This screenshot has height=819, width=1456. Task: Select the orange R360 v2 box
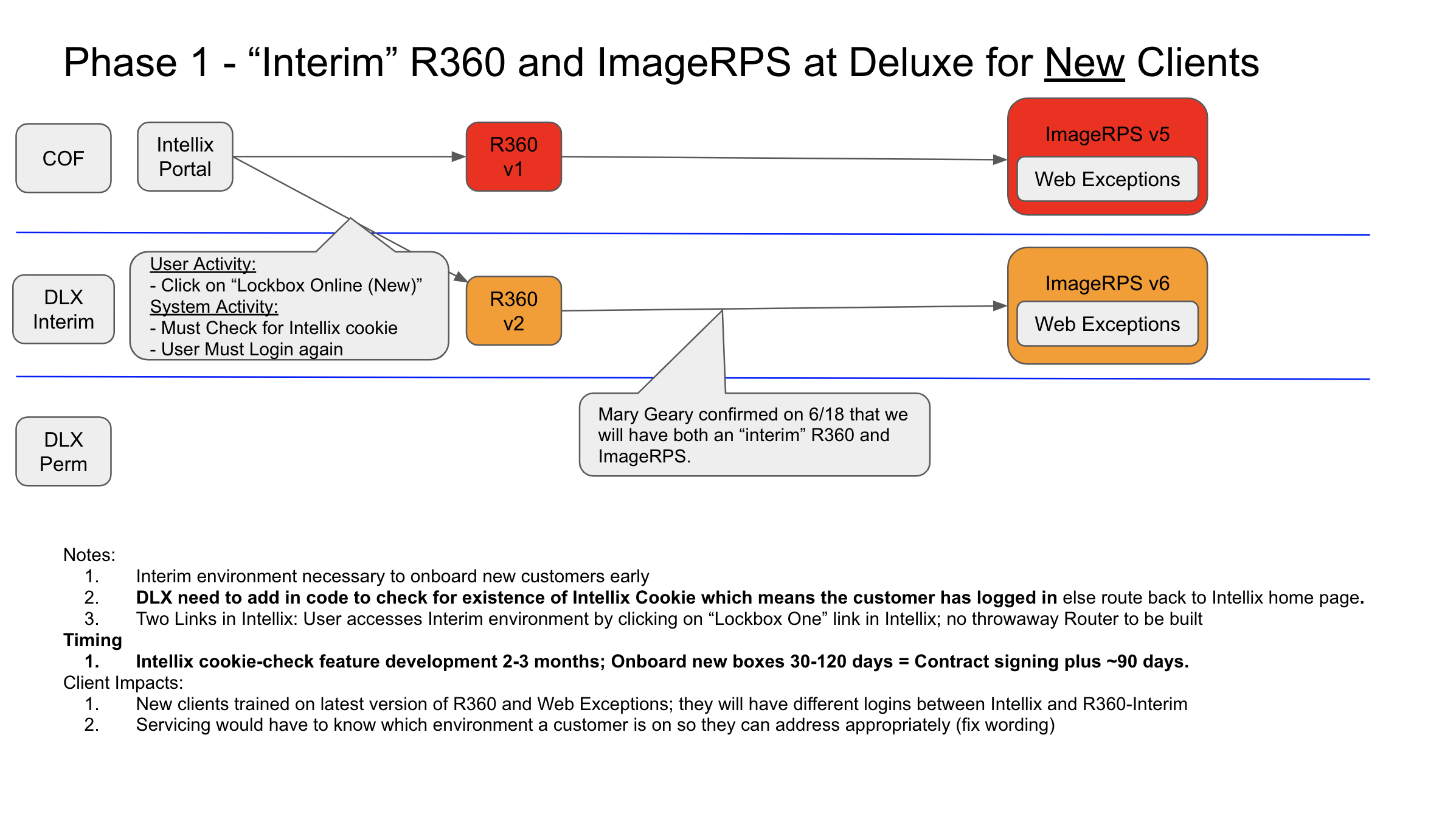point(513,311)
